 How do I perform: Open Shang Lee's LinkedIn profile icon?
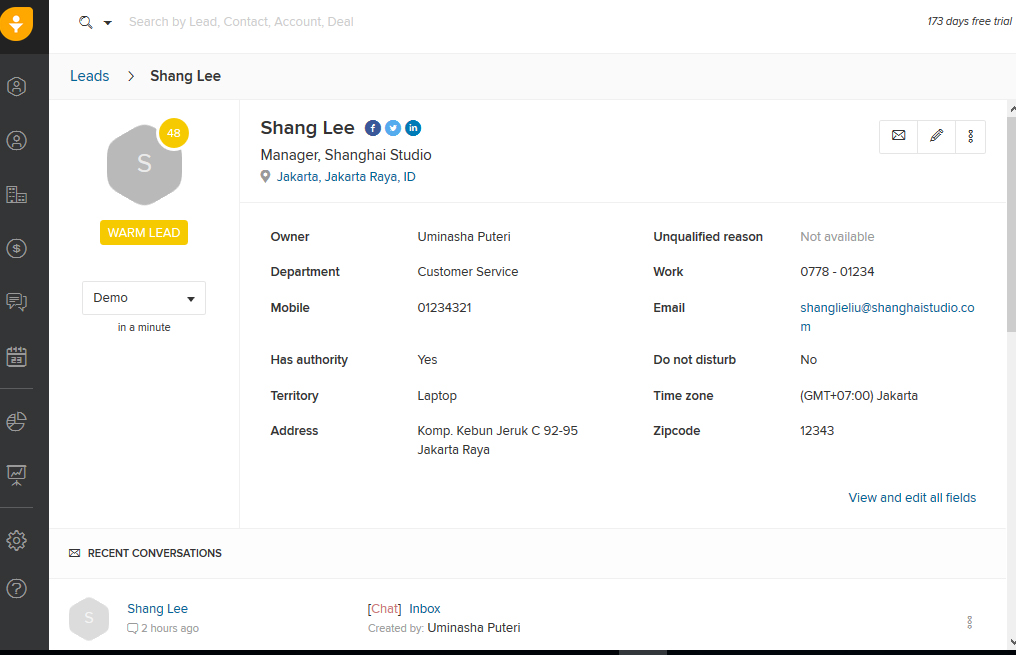413,128
